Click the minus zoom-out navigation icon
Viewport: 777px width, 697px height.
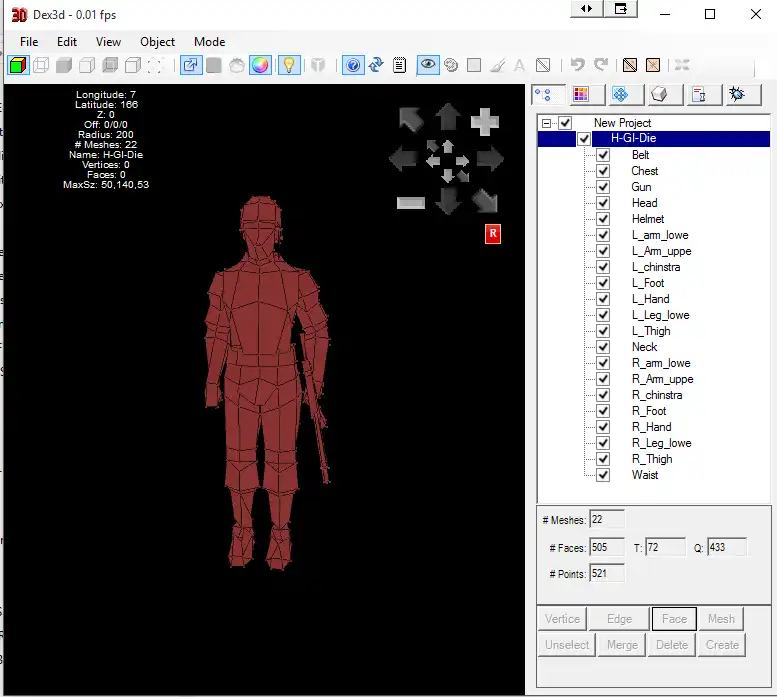(411, 203)
